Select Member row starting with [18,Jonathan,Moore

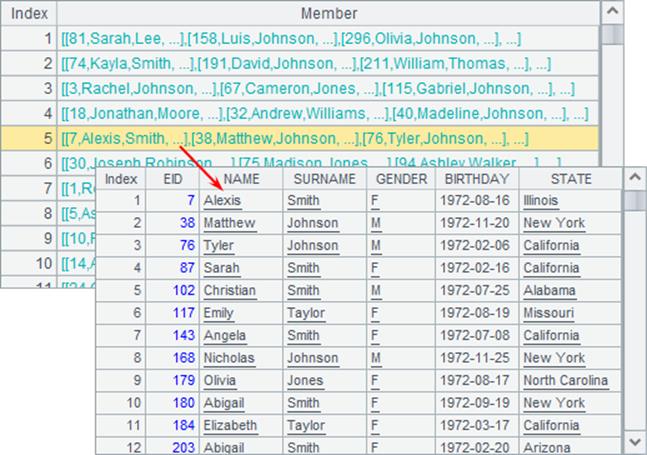(300, 113)
